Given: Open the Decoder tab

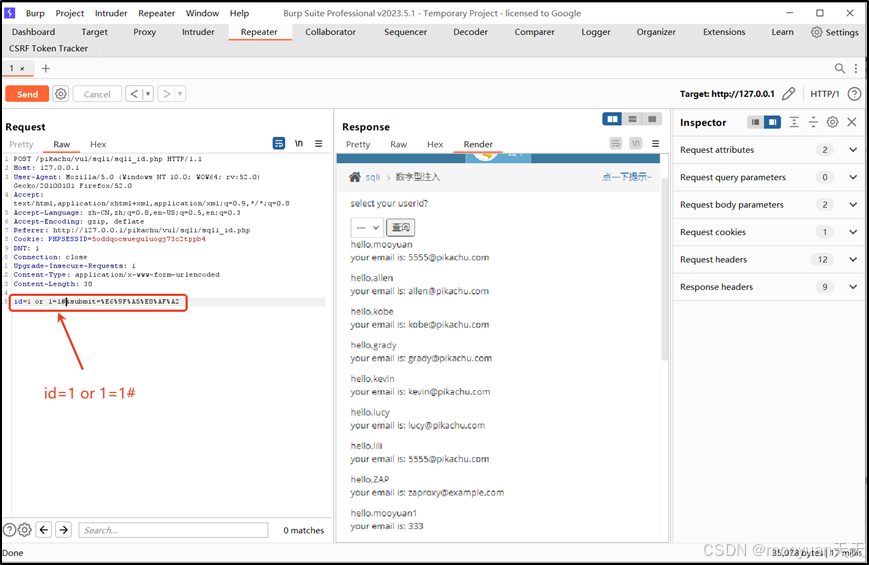Looking at the screenshot, I should click(471, 32).
